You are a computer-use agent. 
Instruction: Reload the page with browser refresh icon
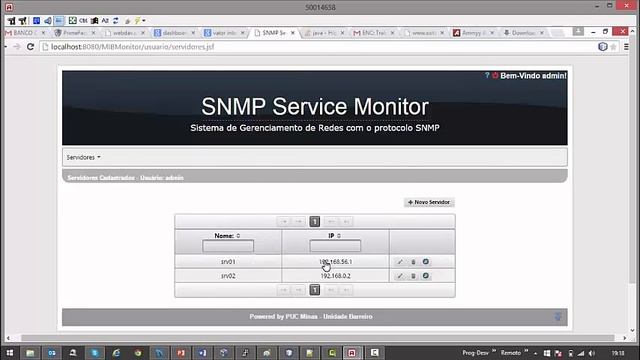click(x=30, y=47)
